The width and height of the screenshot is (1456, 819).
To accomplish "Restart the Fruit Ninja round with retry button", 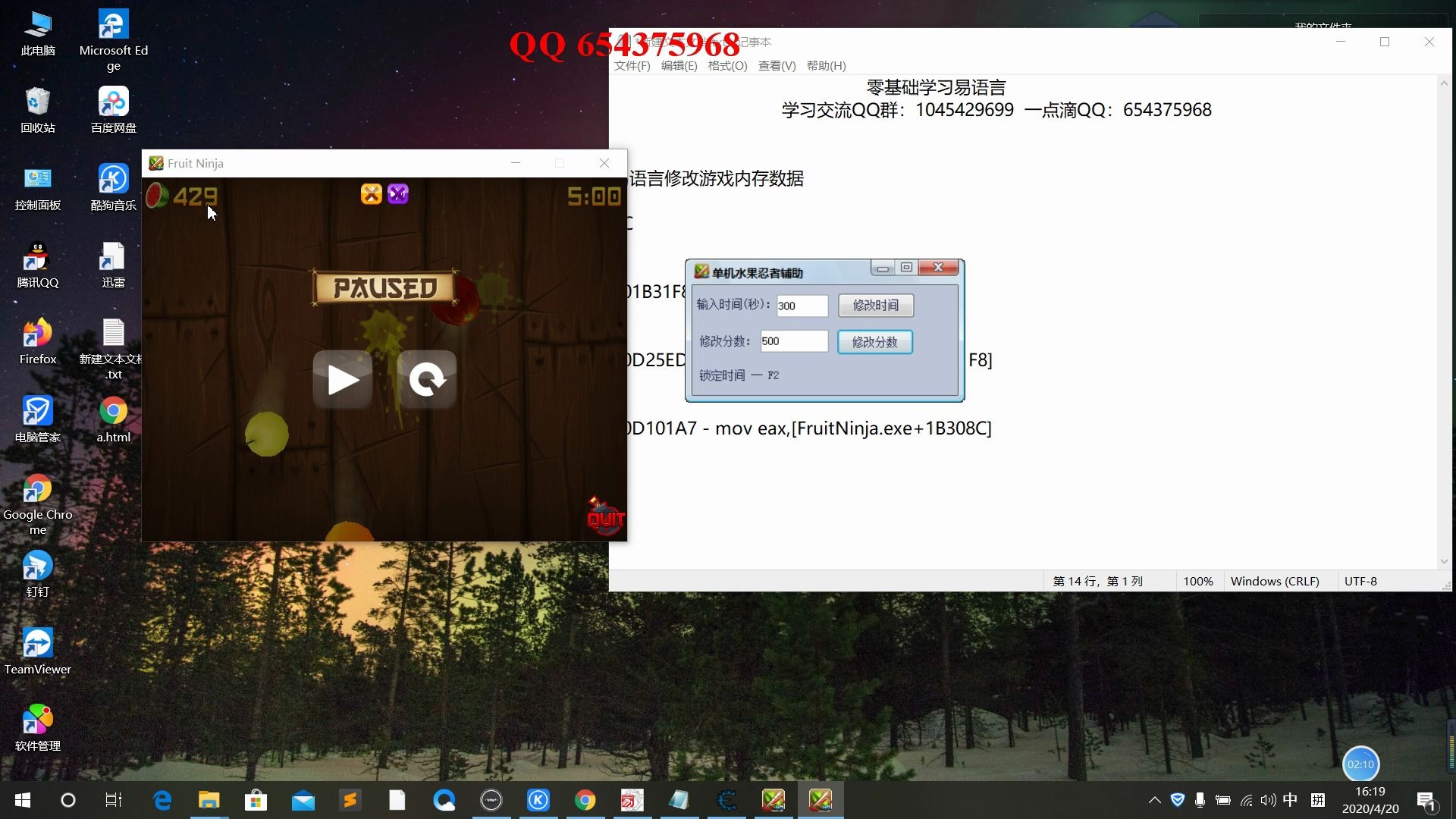I will (427, 379).
